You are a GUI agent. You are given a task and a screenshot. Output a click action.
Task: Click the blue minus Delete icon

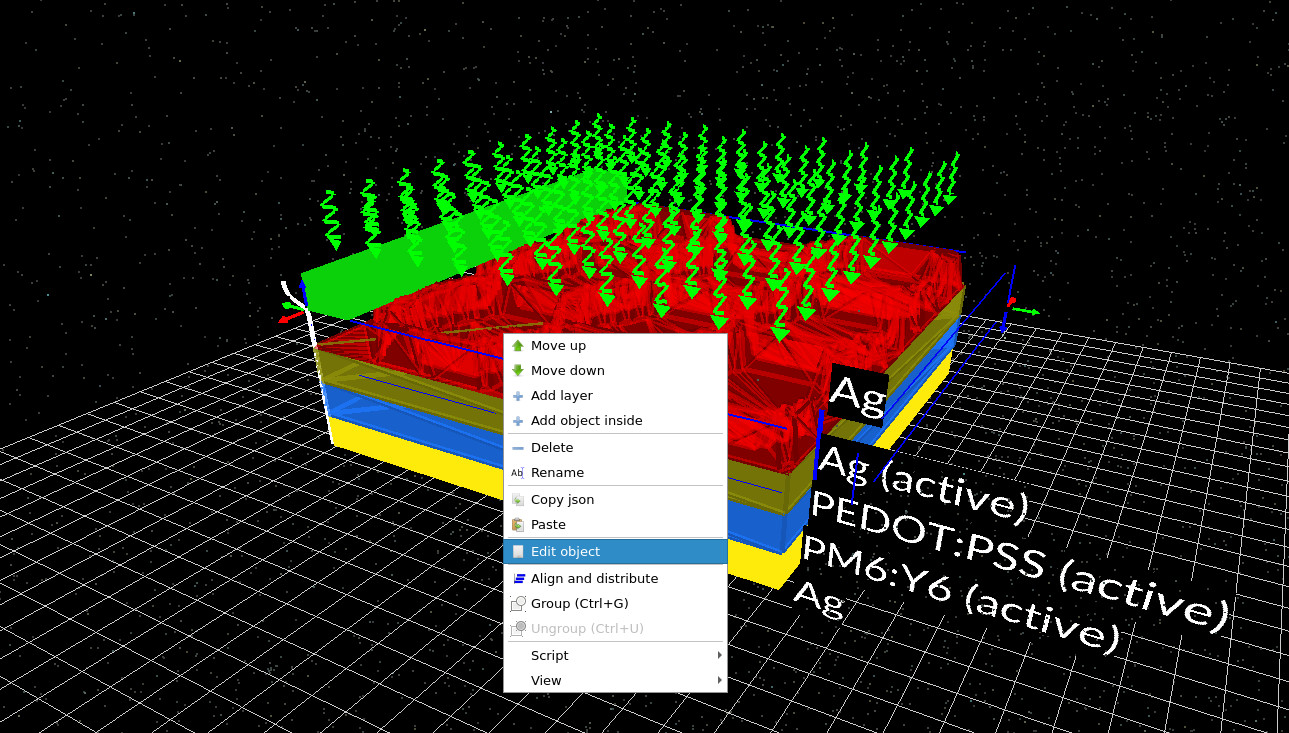(519, 447)
